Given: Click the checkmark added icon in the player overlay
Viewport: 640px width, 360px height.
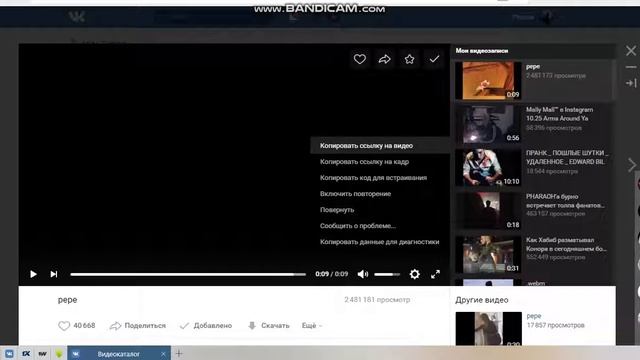Looking at the screenshot, I should (434, 59).
